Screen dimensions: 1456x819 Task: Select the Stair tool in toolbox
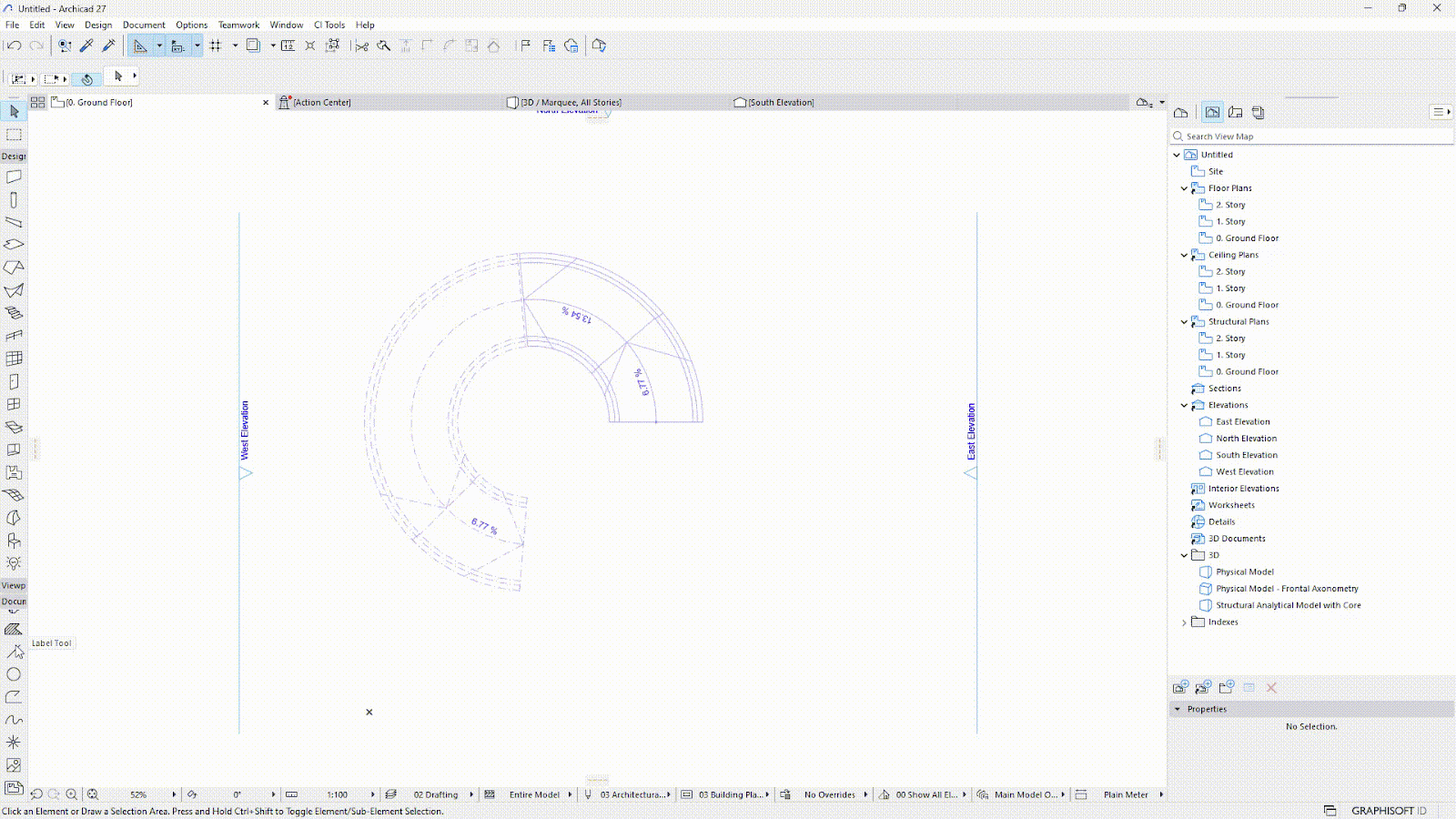14,313
